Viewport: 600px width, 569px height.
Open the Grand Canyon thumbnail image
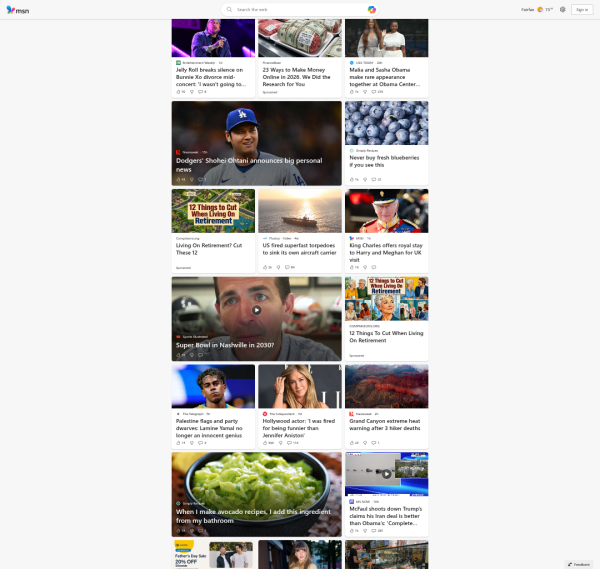coord(386,386)
